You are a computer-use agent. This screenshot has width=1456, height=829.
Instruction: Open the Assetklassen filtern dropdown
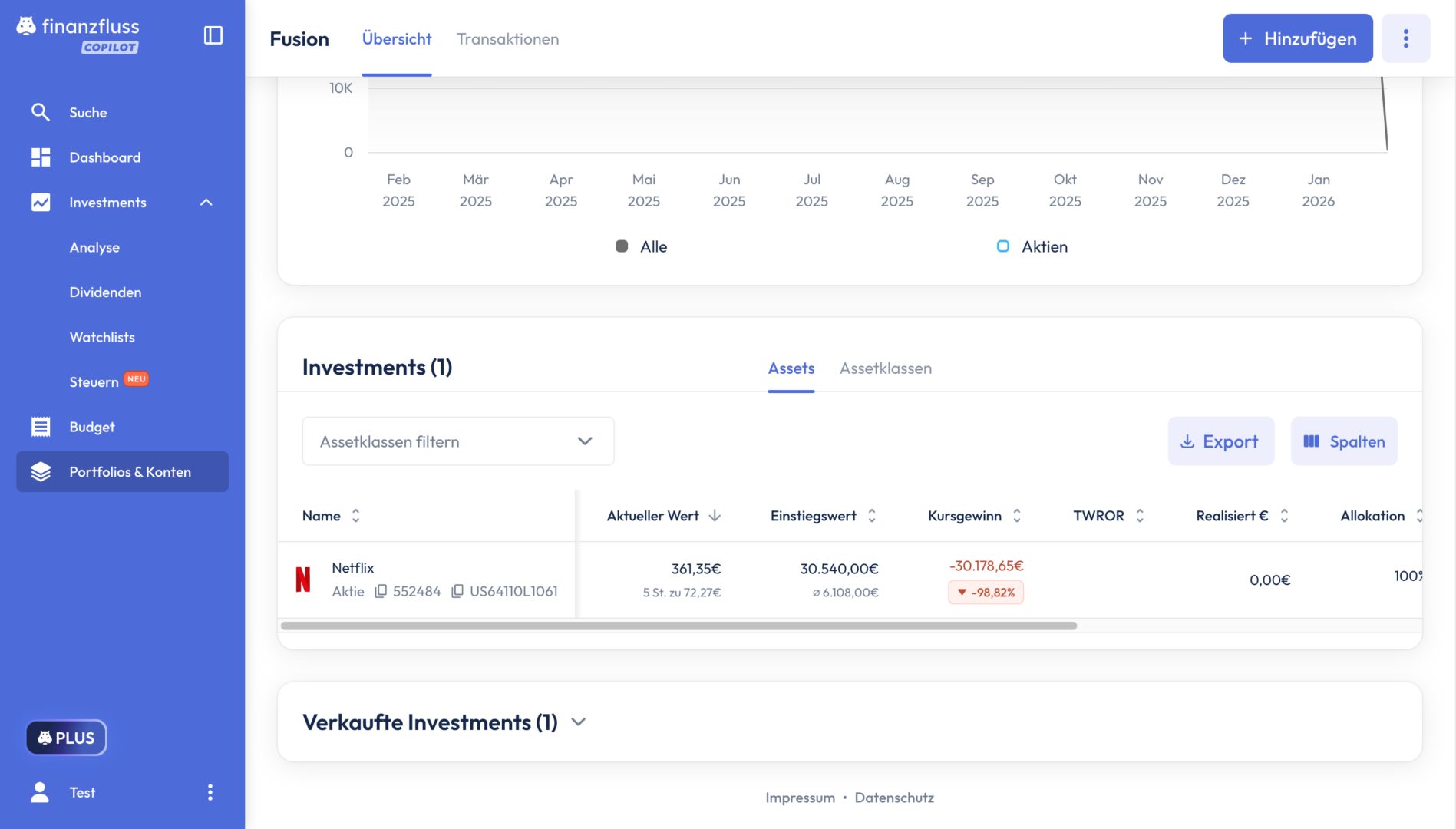pos(457,441)
